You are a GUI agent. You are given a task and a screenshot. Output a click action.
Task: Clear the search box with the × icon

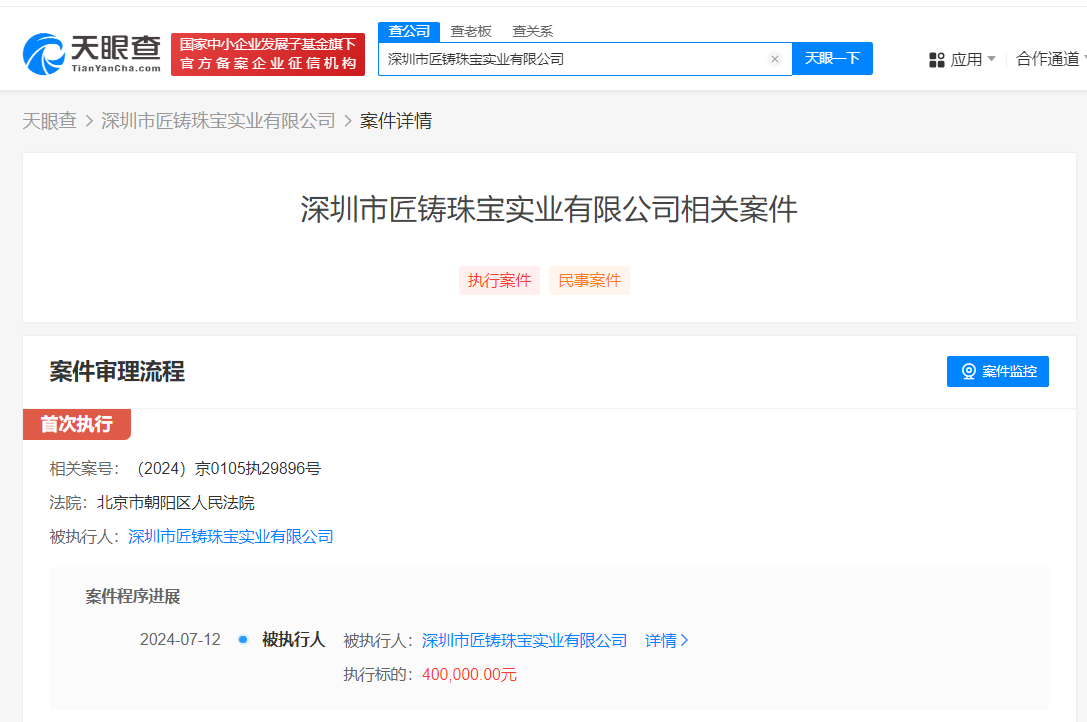click(x=775, y=58)
